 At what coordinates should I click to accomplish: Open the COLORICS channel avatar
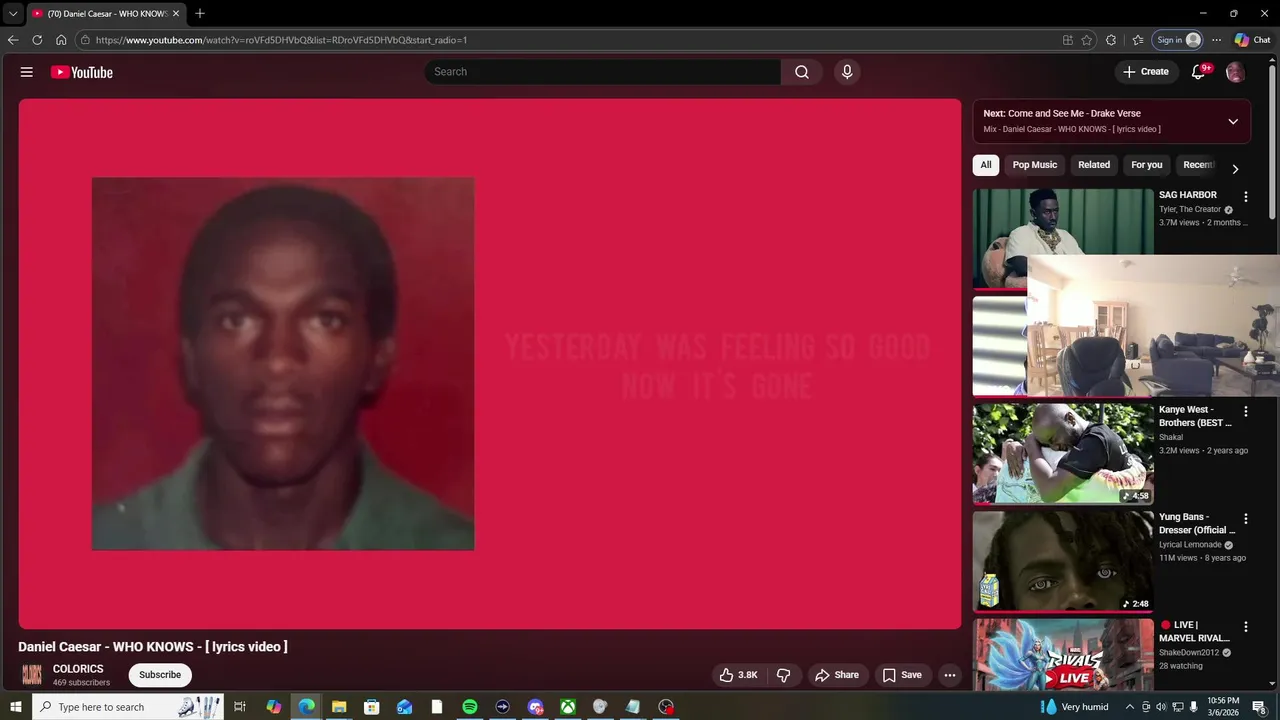pos(33,675)
